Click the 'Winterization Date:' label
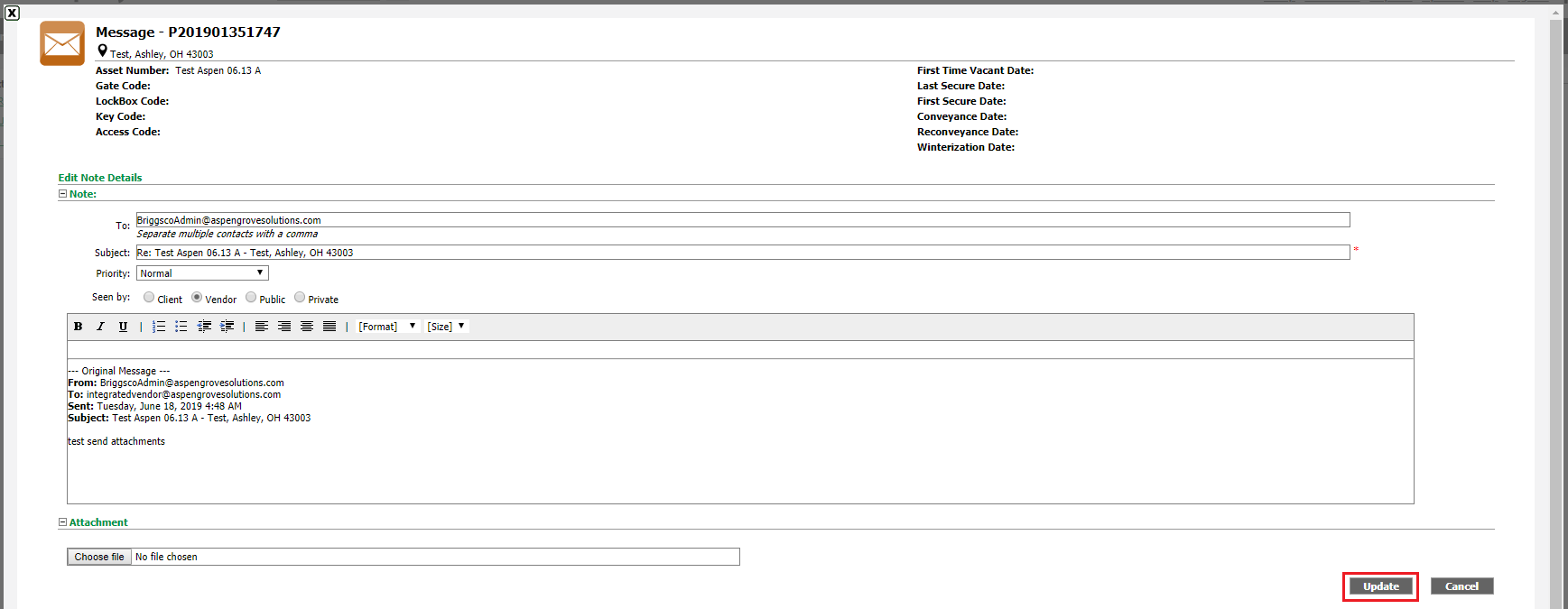 coord(966,147)
